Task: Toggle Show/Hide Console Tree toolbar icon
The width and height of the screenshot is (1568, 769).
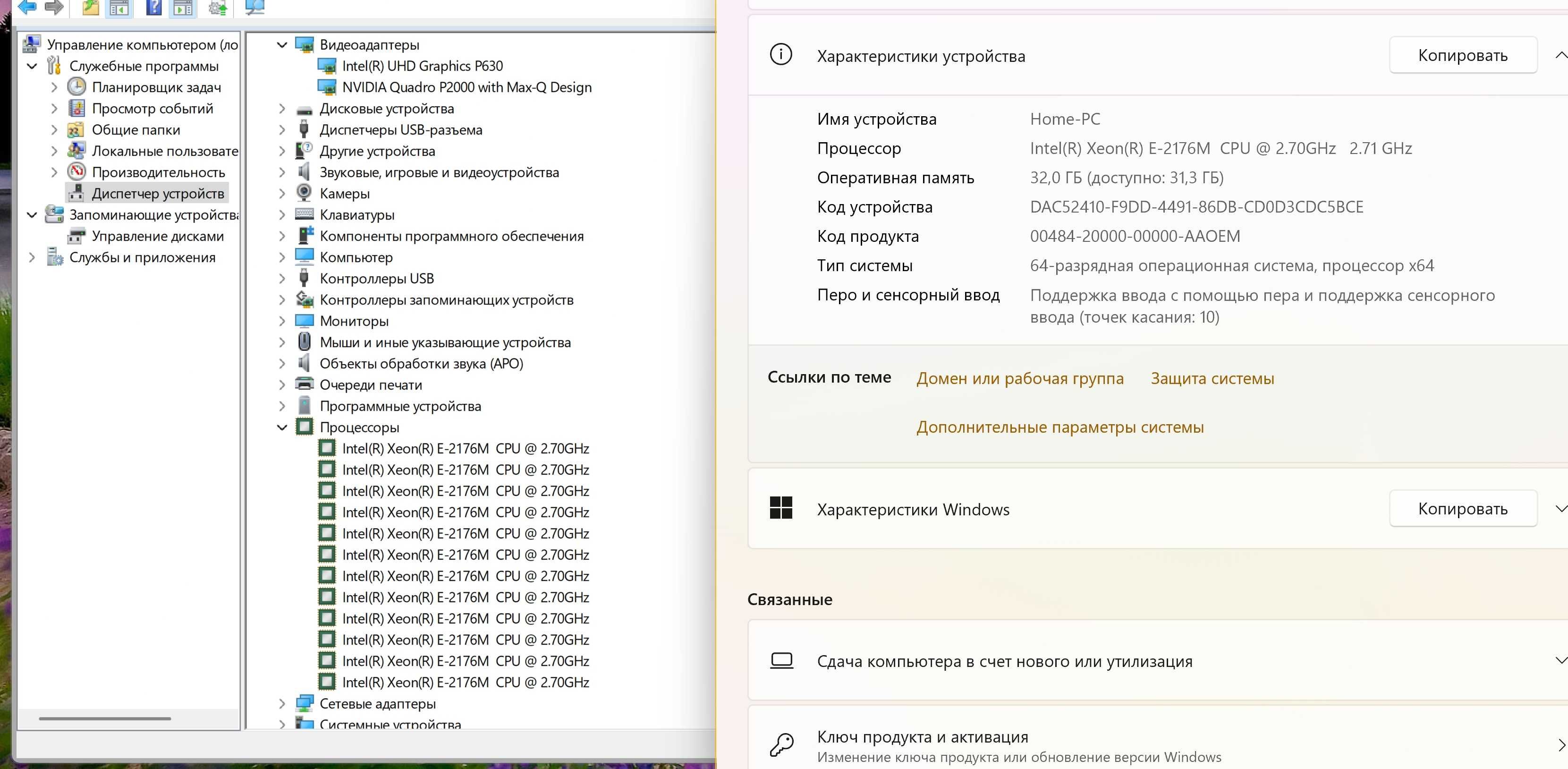Action: click(119, 7)
